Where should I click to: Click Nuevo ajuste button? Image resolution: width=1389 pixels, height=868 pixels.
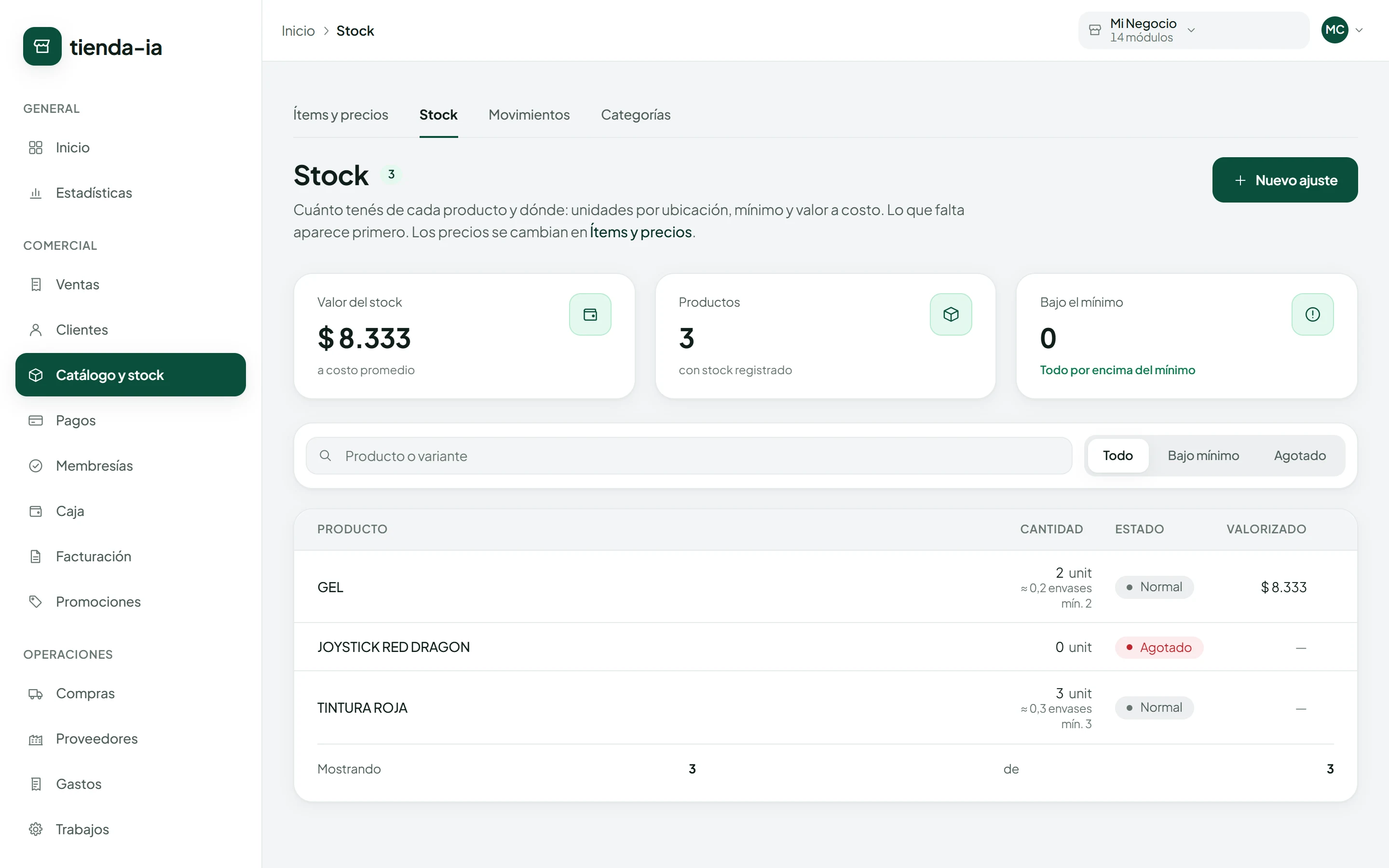[1285, 180]
